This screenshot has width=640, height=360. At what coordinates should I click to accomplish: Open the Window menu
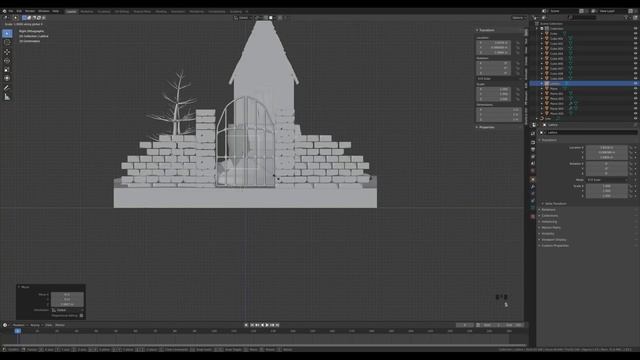tap(44, 11)
